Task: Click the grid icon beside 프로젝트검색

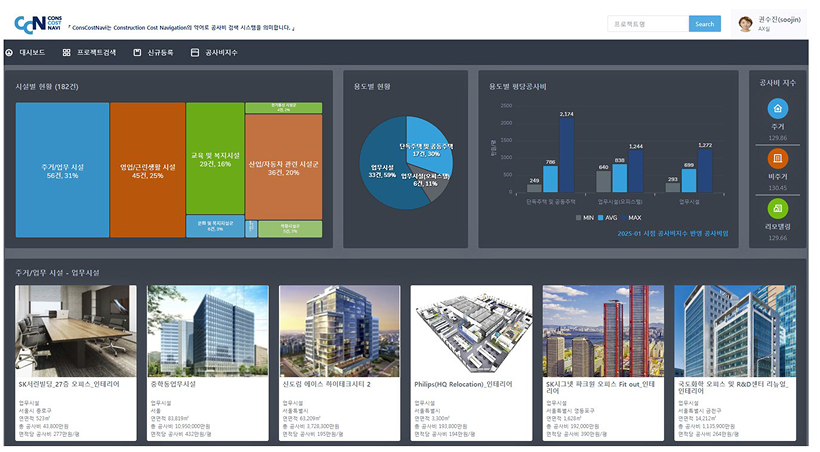Action: click(x=66, y=52)
